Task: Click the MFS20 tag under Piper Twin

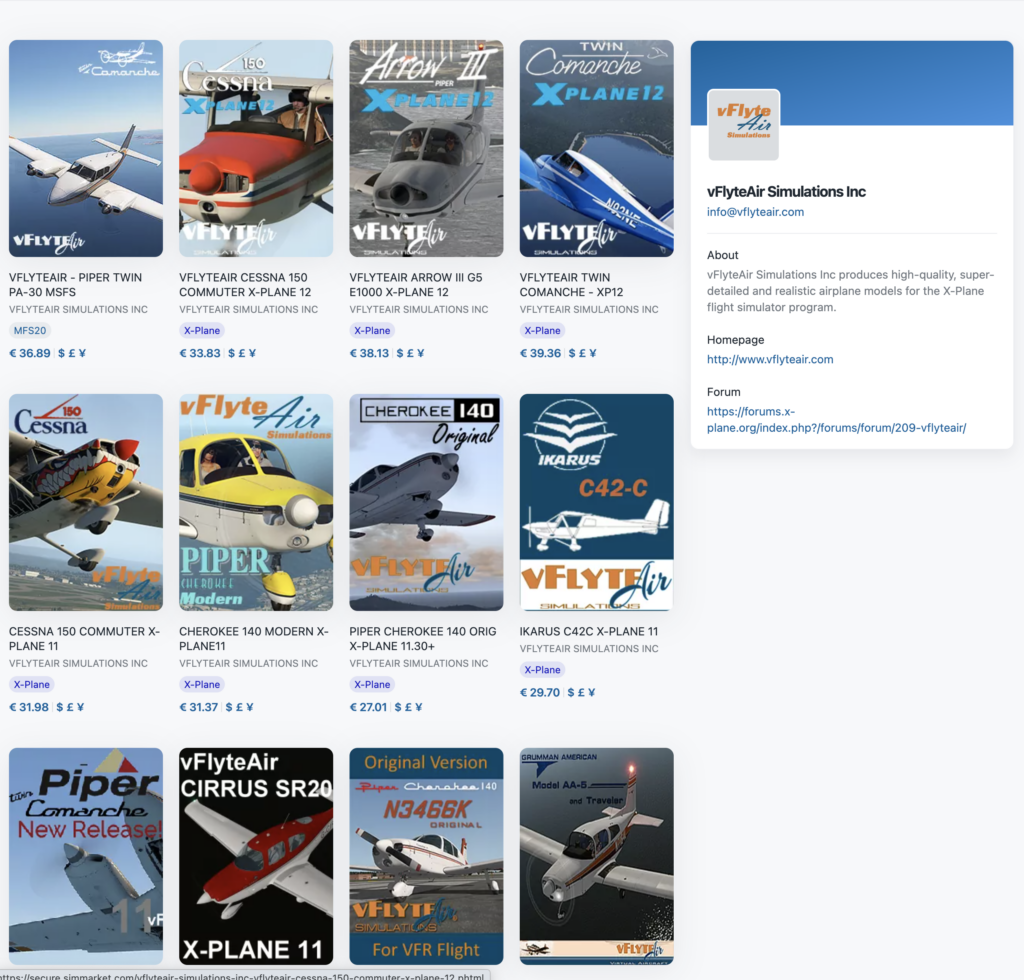Action: click(30, 331)
